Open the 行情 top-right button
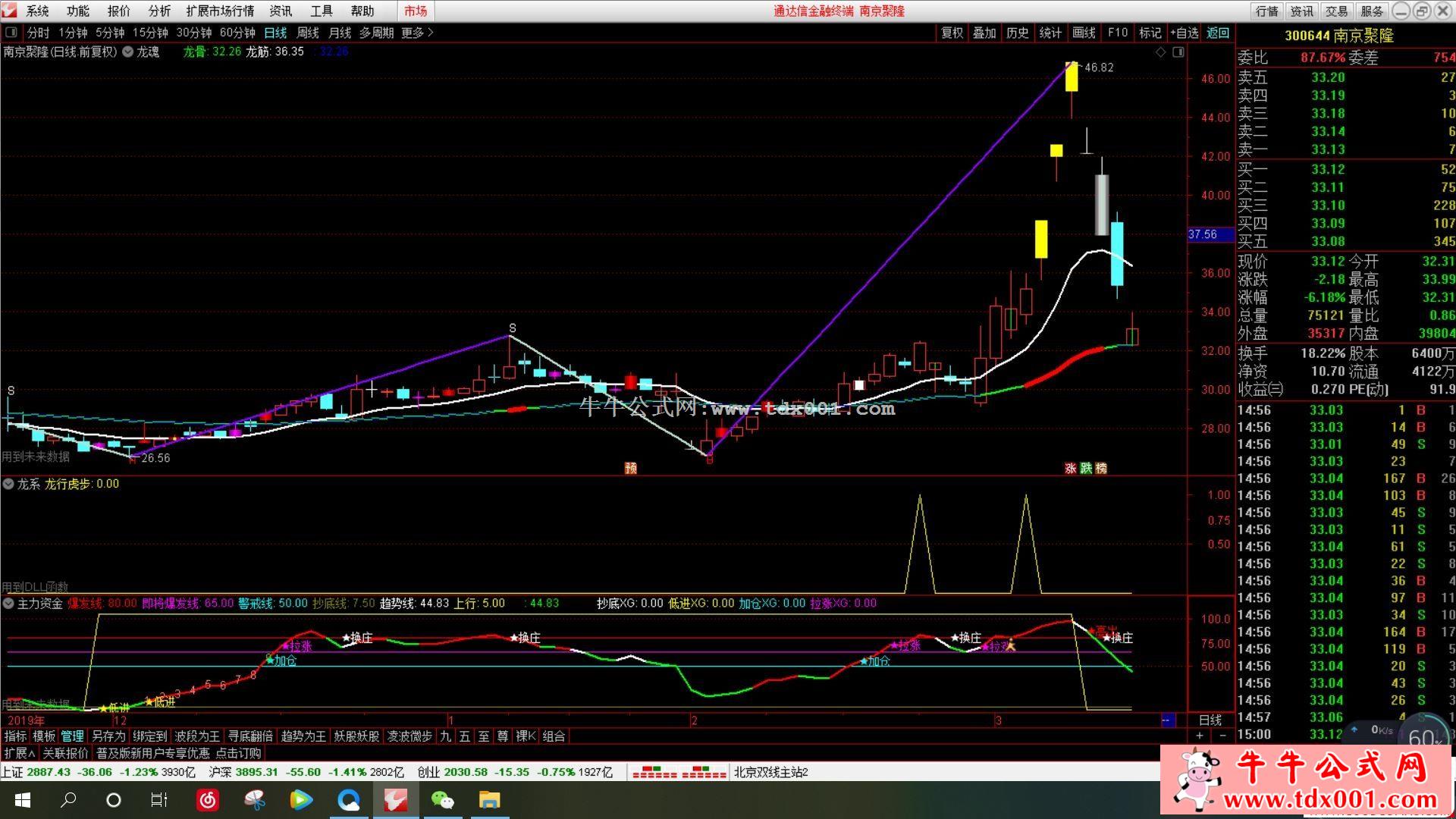This screenshot has width=1456, height=819. 1266,11
